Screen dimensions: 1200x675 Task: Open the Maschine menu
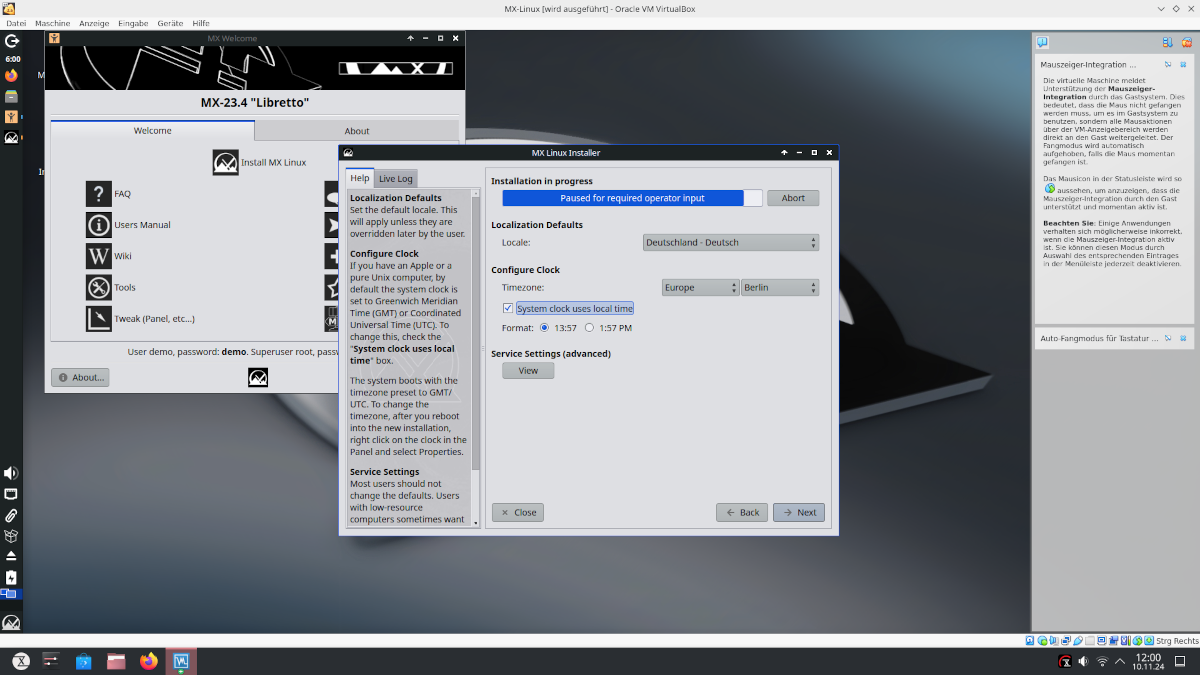tap(52, 23)
